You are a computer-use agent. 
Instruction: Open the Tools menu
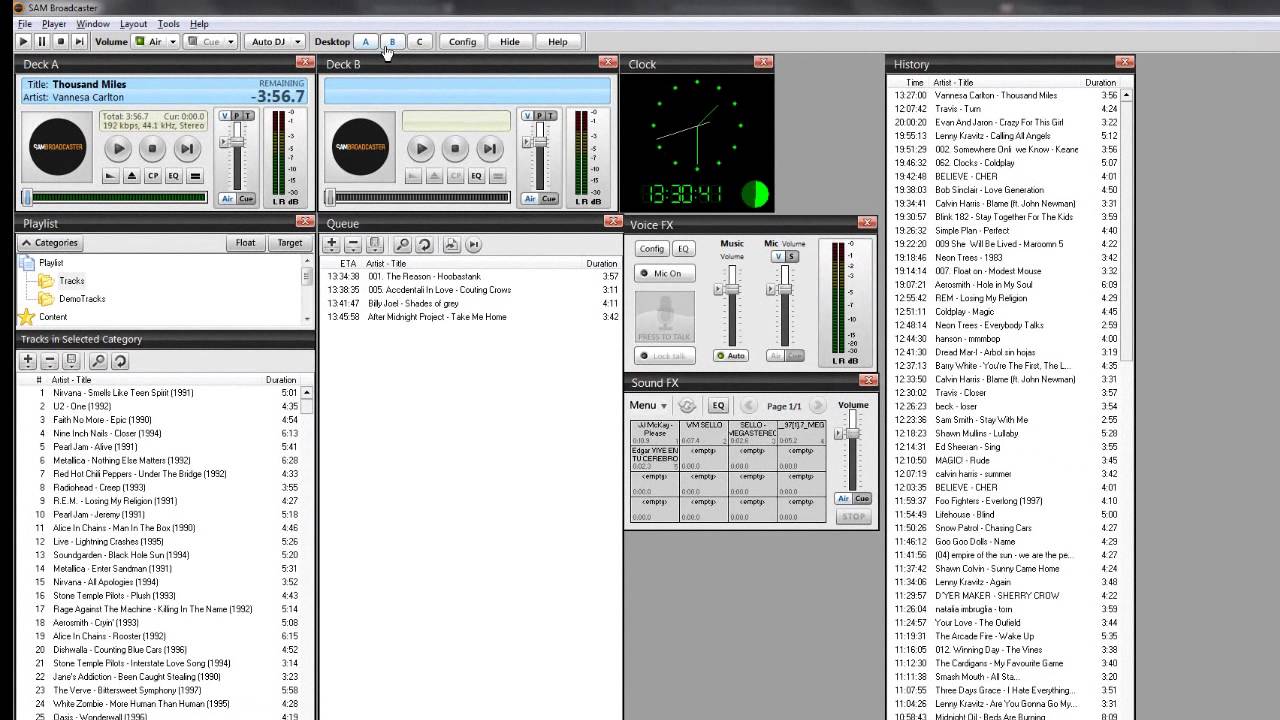(x=169, y=24)
